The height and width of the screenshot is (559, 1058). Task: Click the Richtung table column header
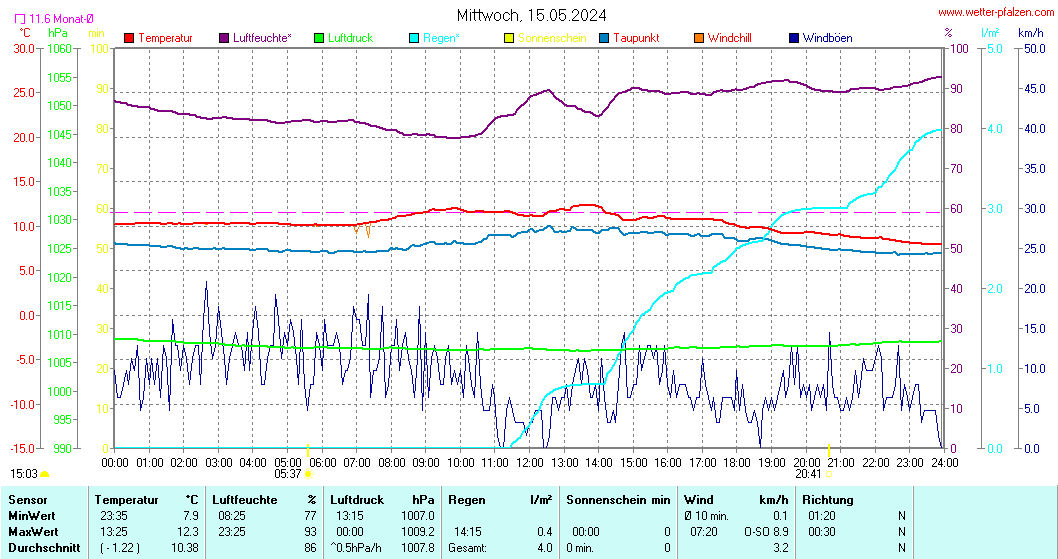(828, 500)
